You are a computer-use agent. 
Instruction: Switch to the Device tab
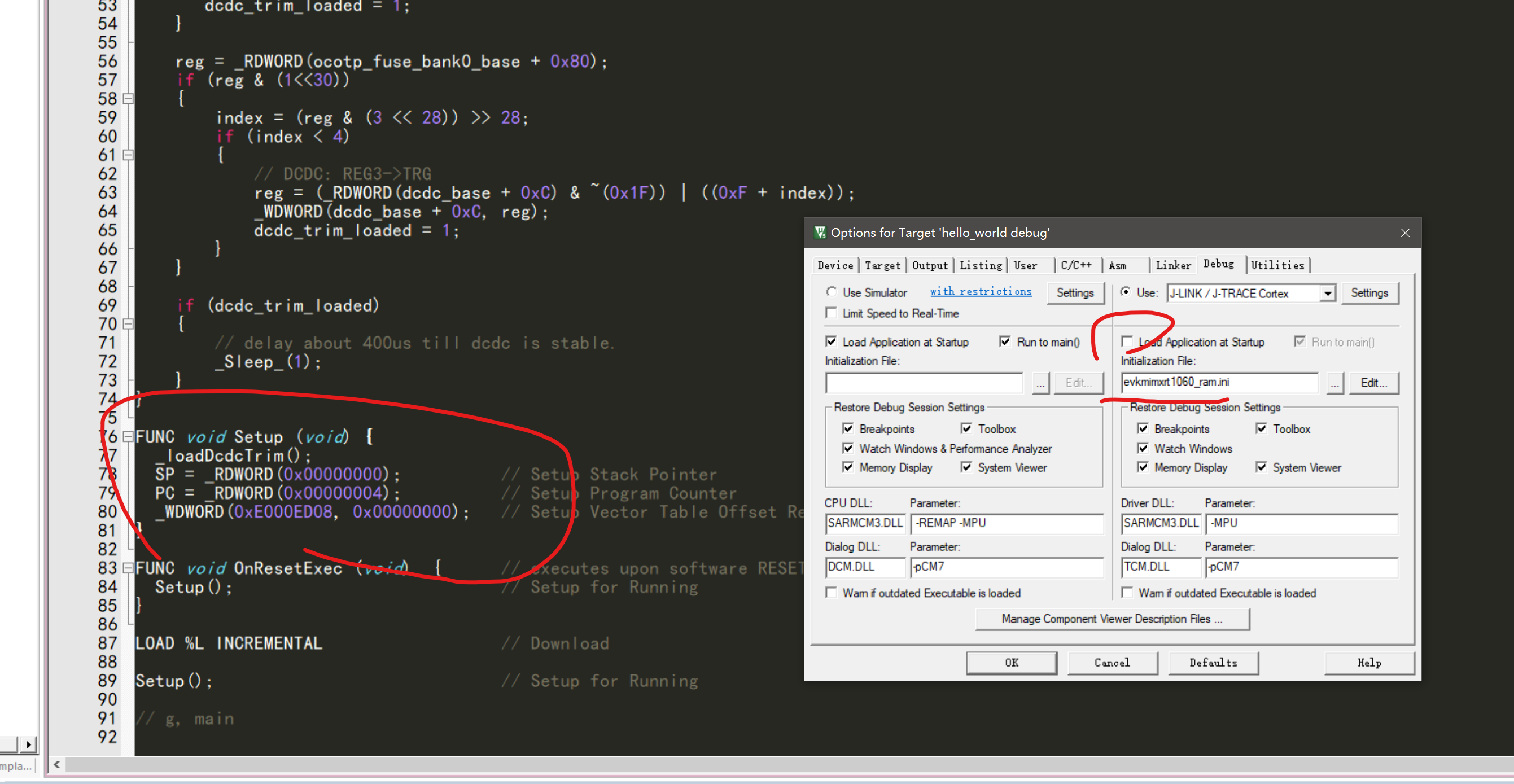835,266
